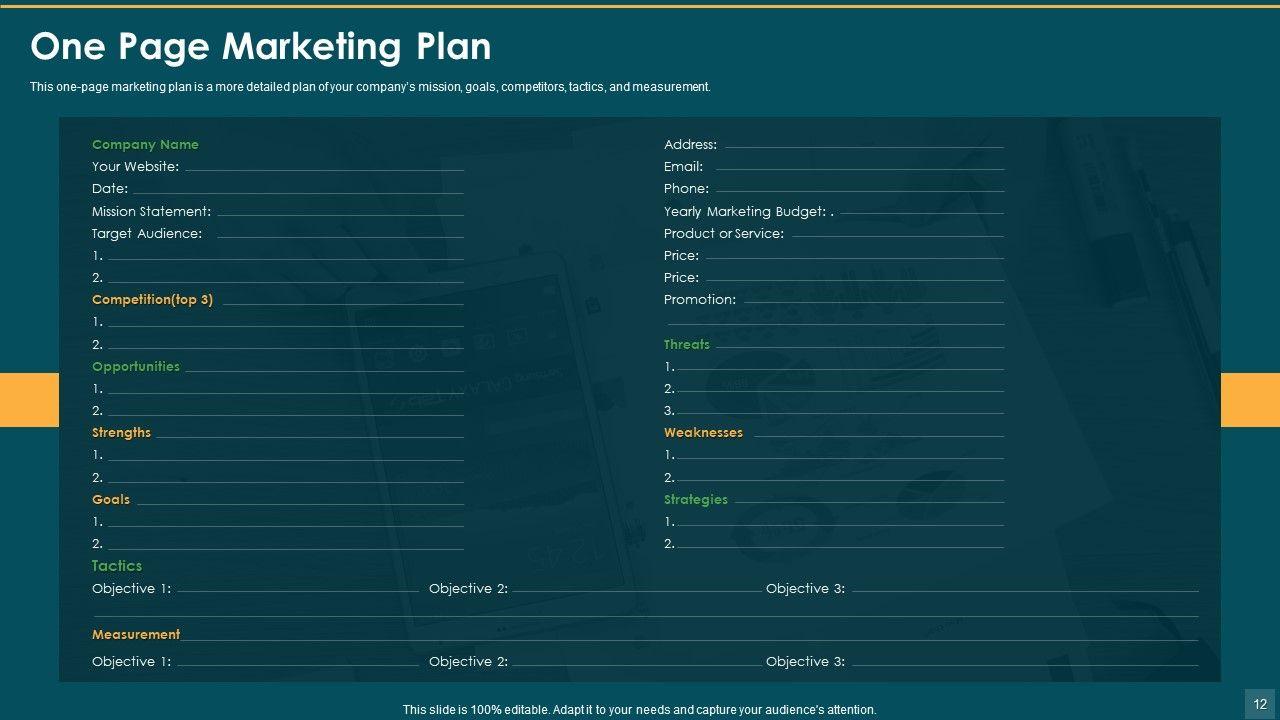1280x720 pixels.
Task: Click the Strategies heading
Action: 696,500
